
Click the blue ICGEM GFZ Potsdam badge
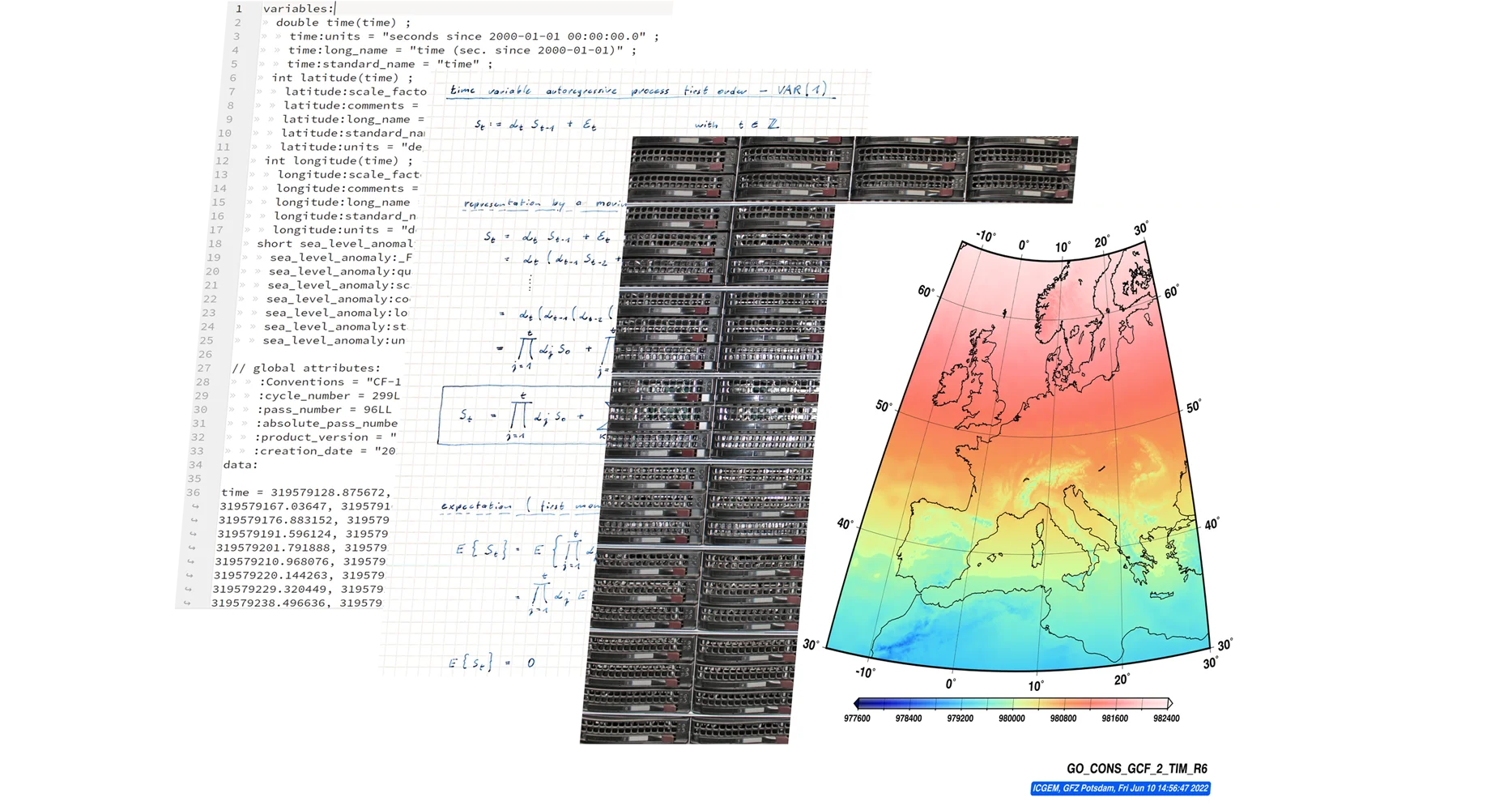pos(1120,788)
